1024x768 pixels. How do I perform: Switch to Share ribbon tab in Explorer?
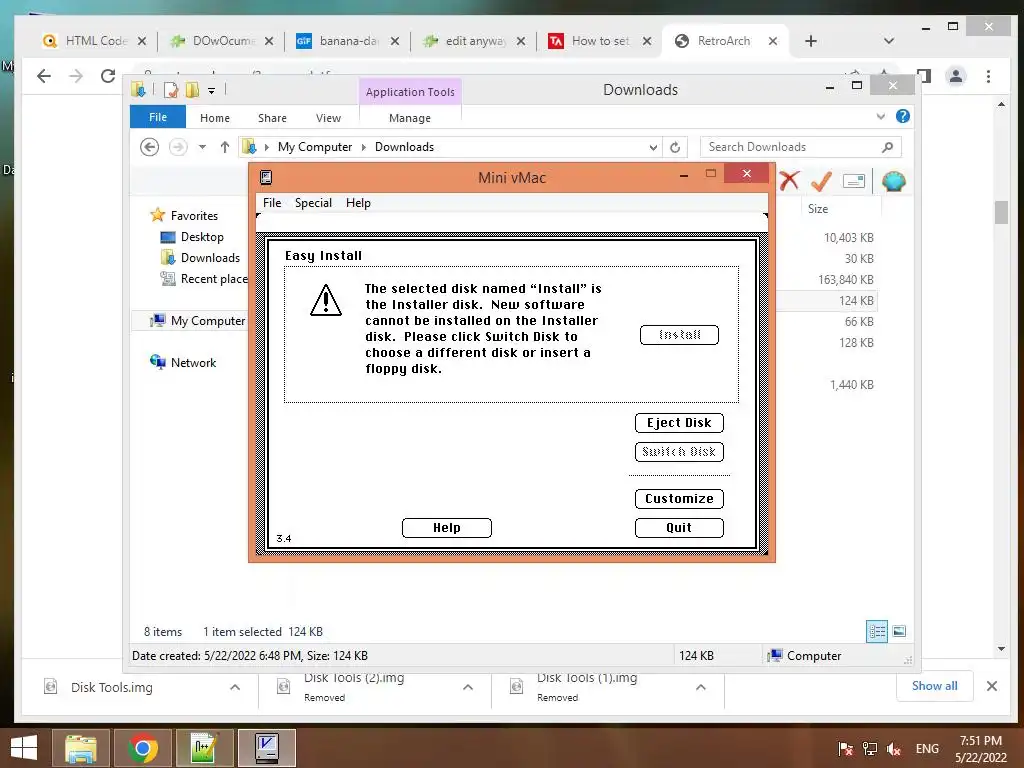point(272,118)
